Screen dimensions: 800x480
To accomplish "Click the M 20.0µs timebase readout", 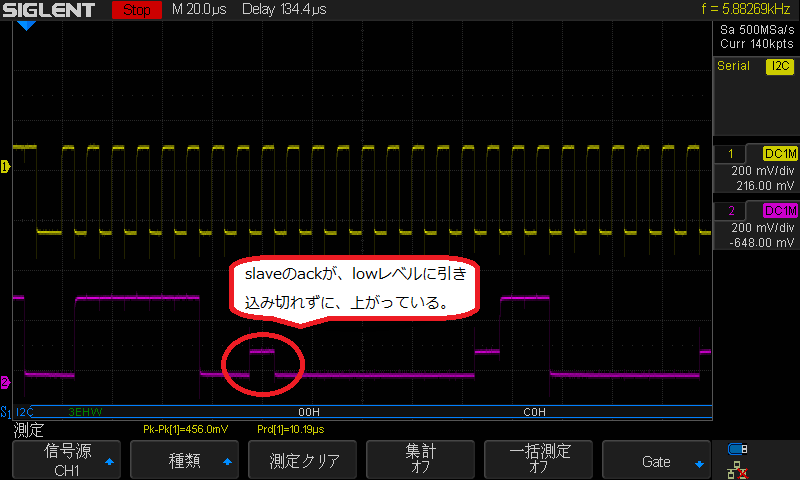I will [199, 10].
